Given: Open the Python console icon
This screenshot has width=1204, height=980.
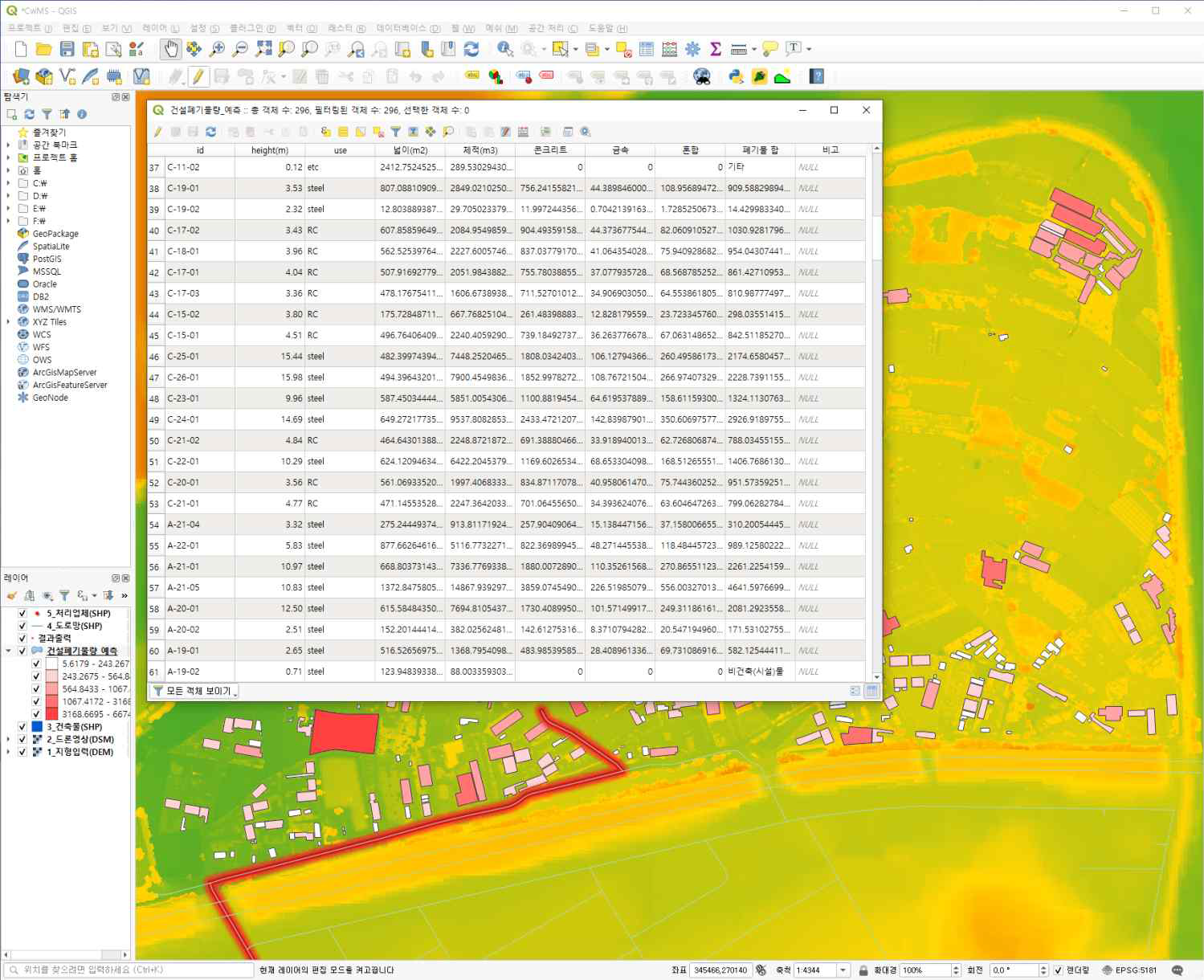Looking at the screenshot, I should tap(736, 76).
